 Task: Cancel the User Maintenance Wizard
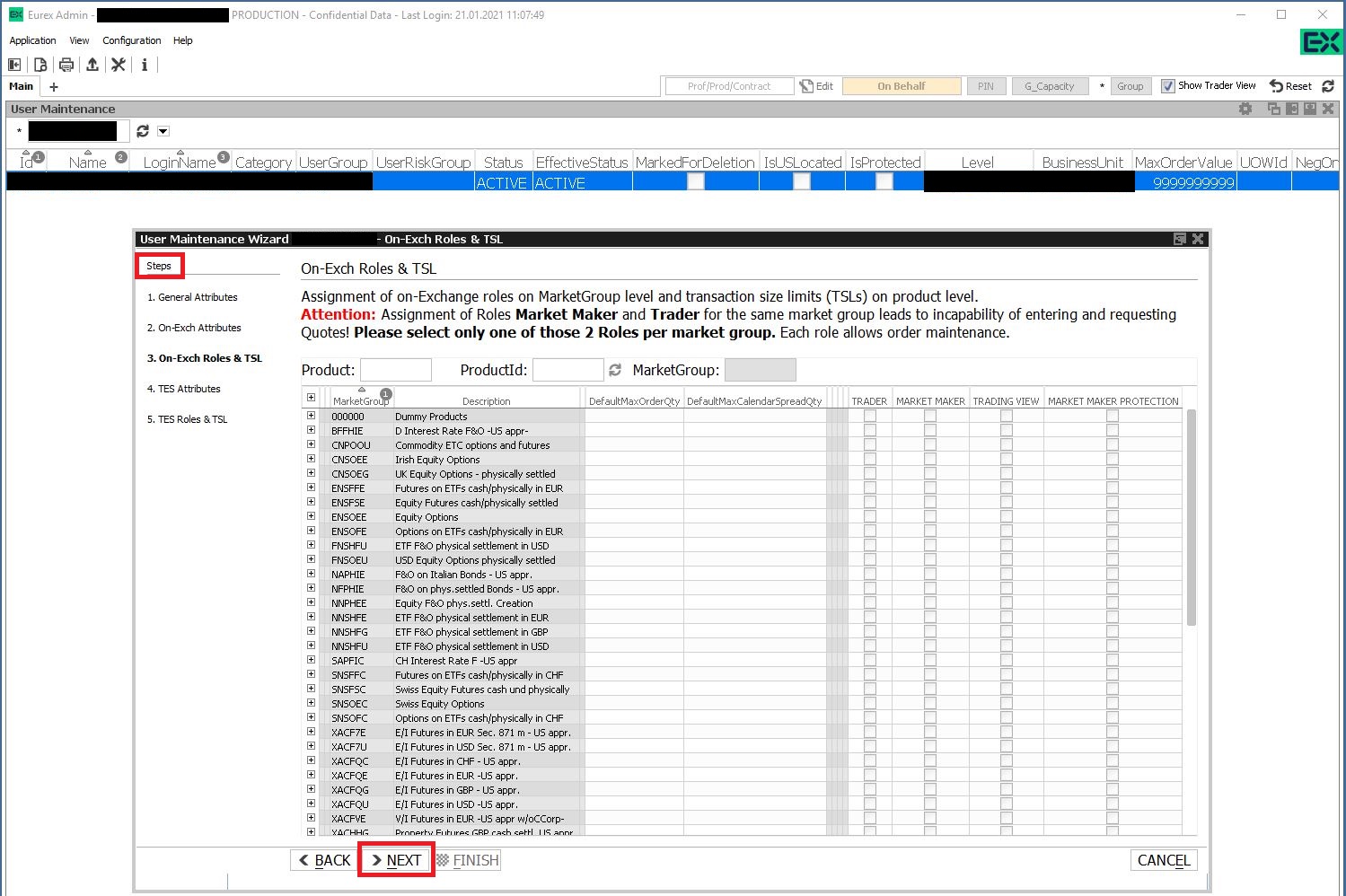click(1163, 860)
